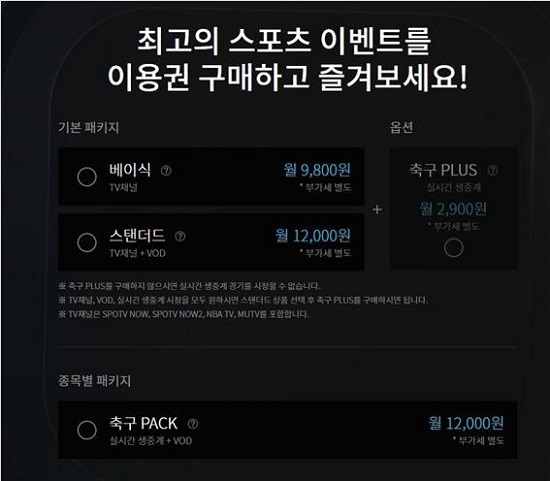Image resolution: width=550 pixels, height=481 pixels.
Task: Open help icon next to 베이식
Action: tap(166, 171)
